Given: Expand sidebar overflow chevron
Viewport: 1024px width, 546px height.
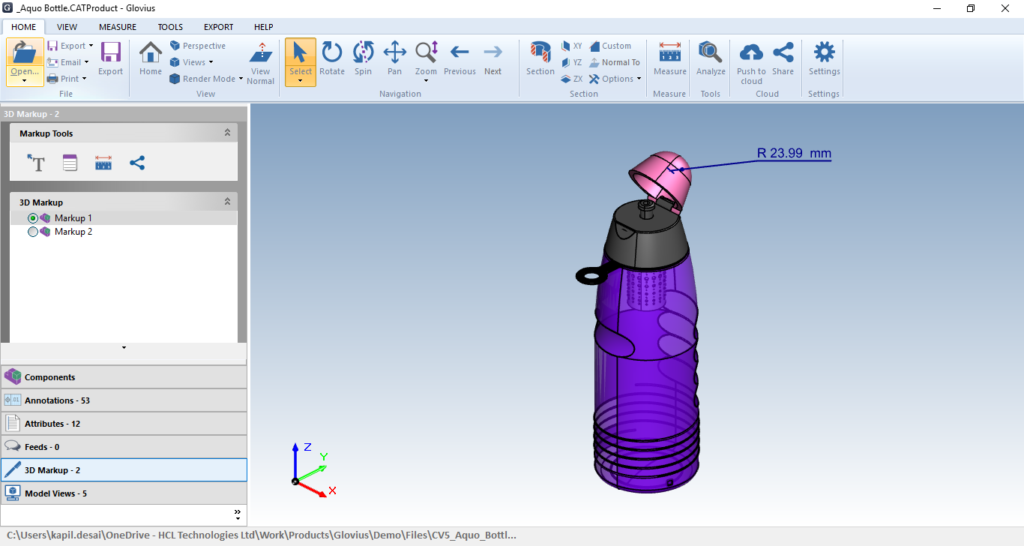Looking at the screenshot, I should tap(238, 515).
